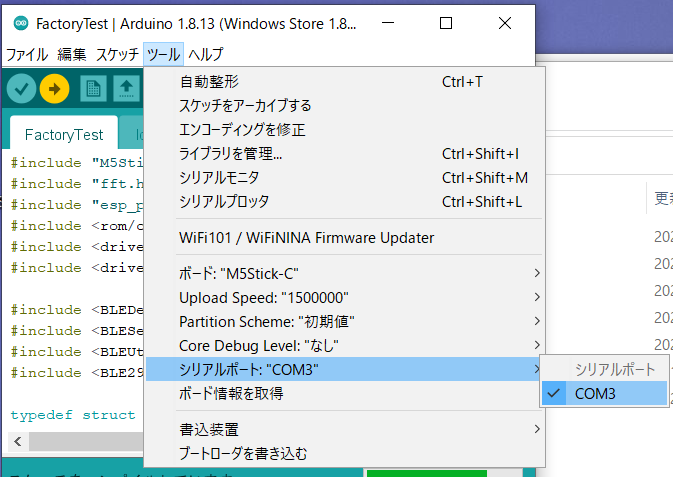
Task: Select the checked COM3 port option
Action: (x=595, y=394)
